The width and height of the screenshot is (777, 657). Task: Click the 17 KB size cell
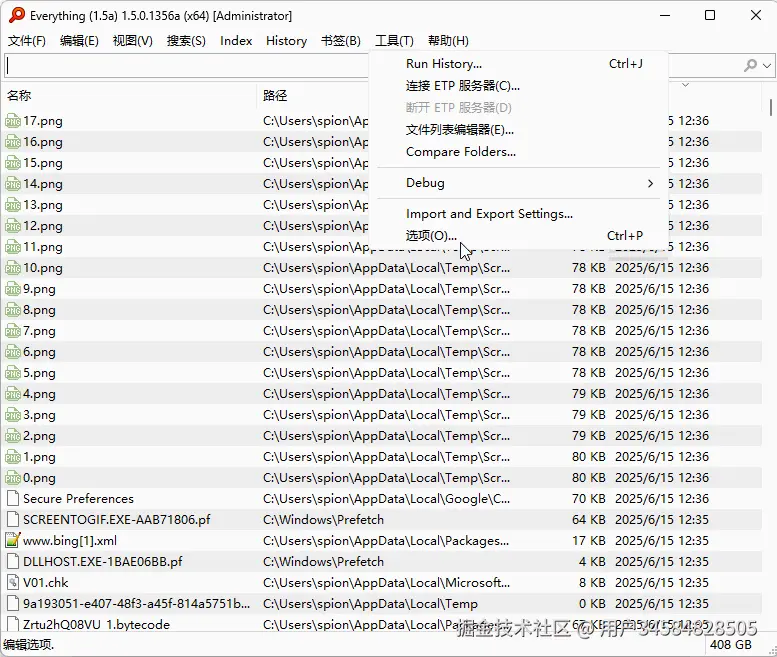click(589, 541)
